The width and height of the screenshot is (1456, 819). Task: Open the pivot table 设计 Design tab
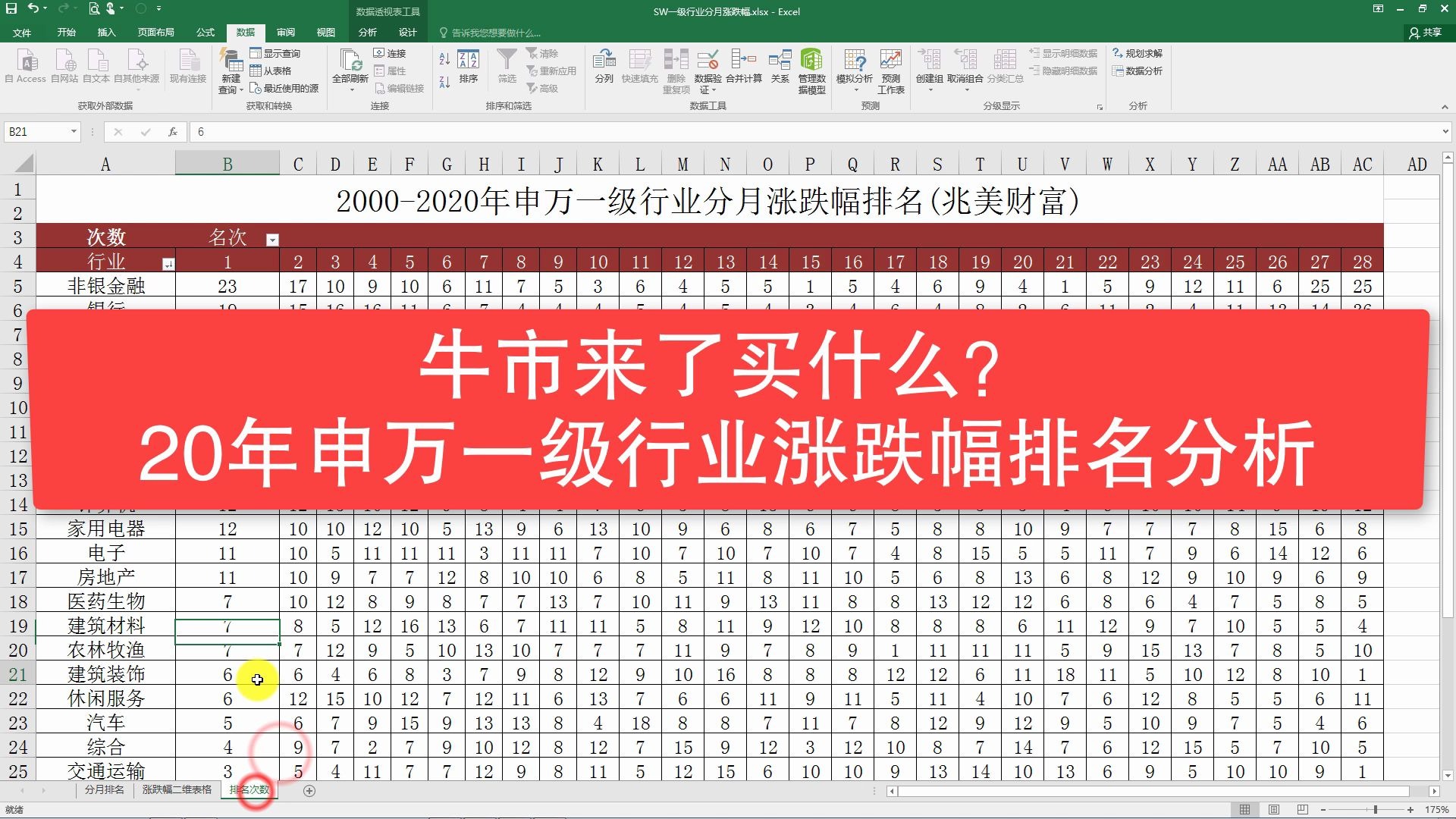point(408,33)
